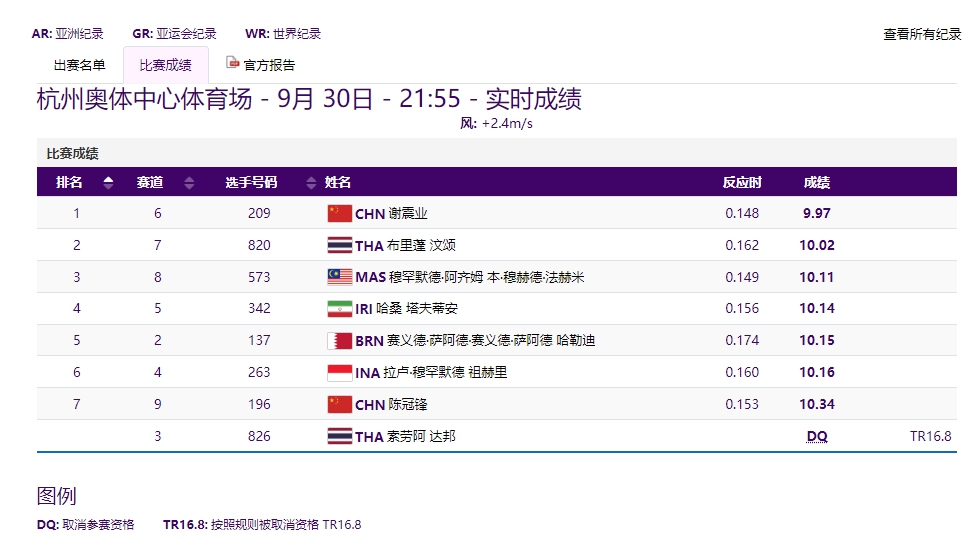Click China flag next to 陈冠锋
The width and height of the screenshot is (967, 559).
(x=340, y=405)
